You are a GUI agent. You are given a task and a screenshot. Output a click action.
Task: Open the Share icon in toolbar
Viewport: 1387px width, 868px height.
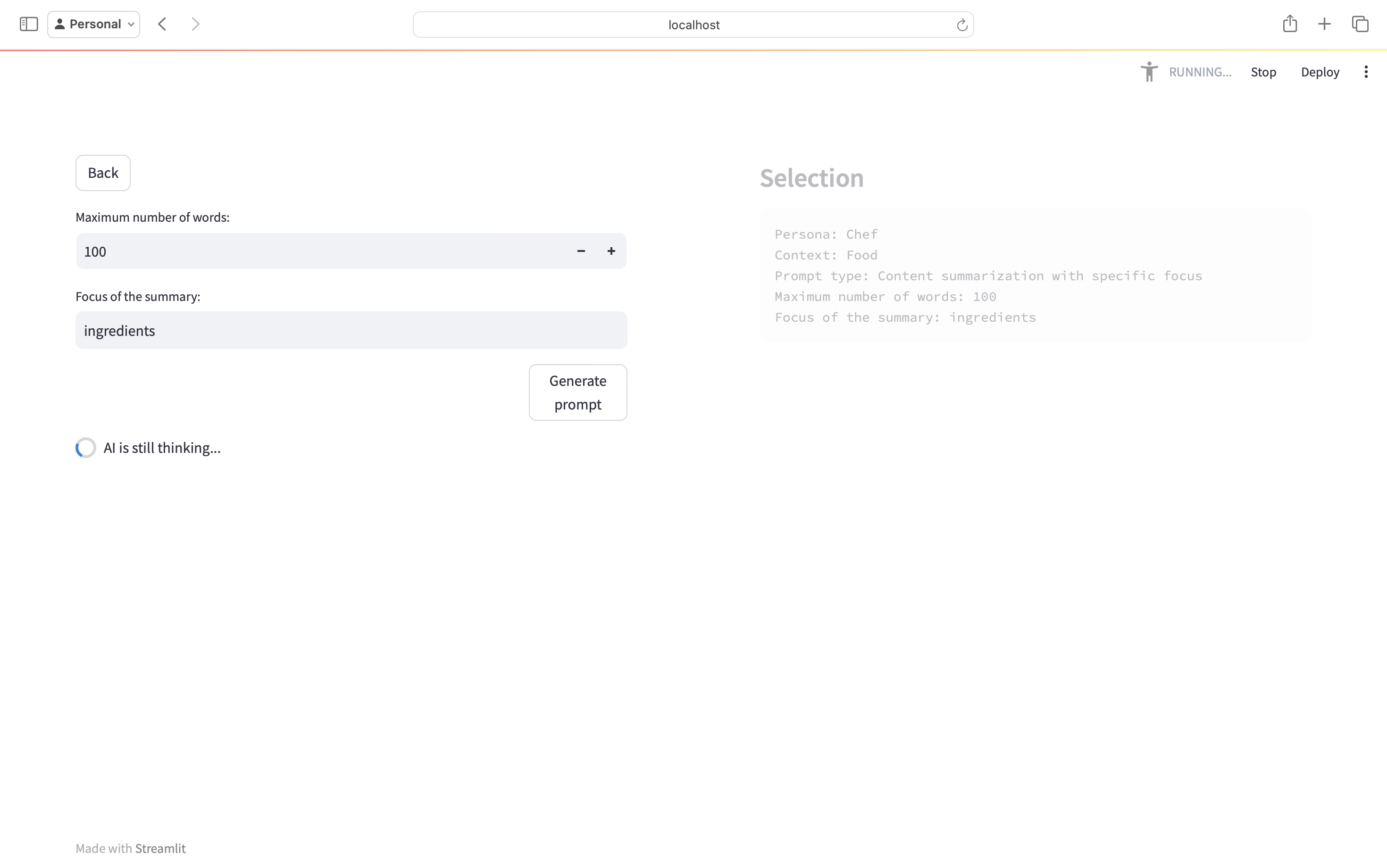[1289, 24]
